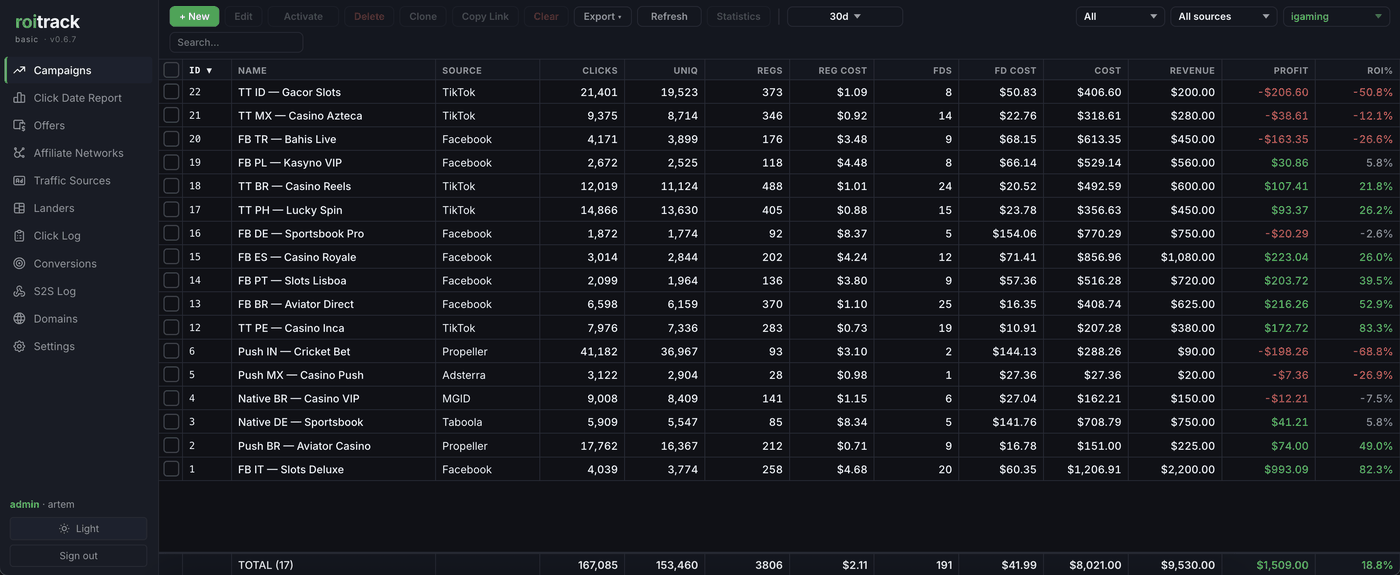Click the Domains globe icon
Image resolution: width=1400 pixels, height=575 pixels.
(x=19, y=319)
